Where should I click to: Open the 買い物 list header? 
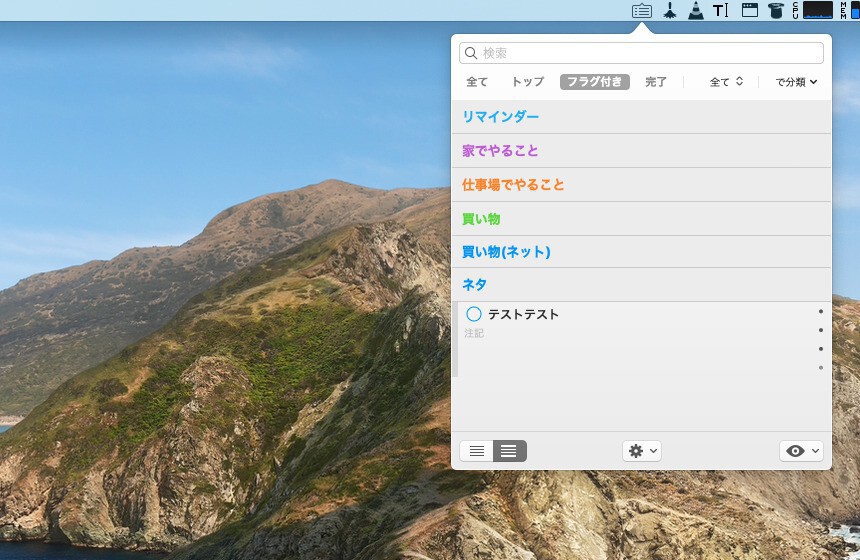[x=481, y=218]
